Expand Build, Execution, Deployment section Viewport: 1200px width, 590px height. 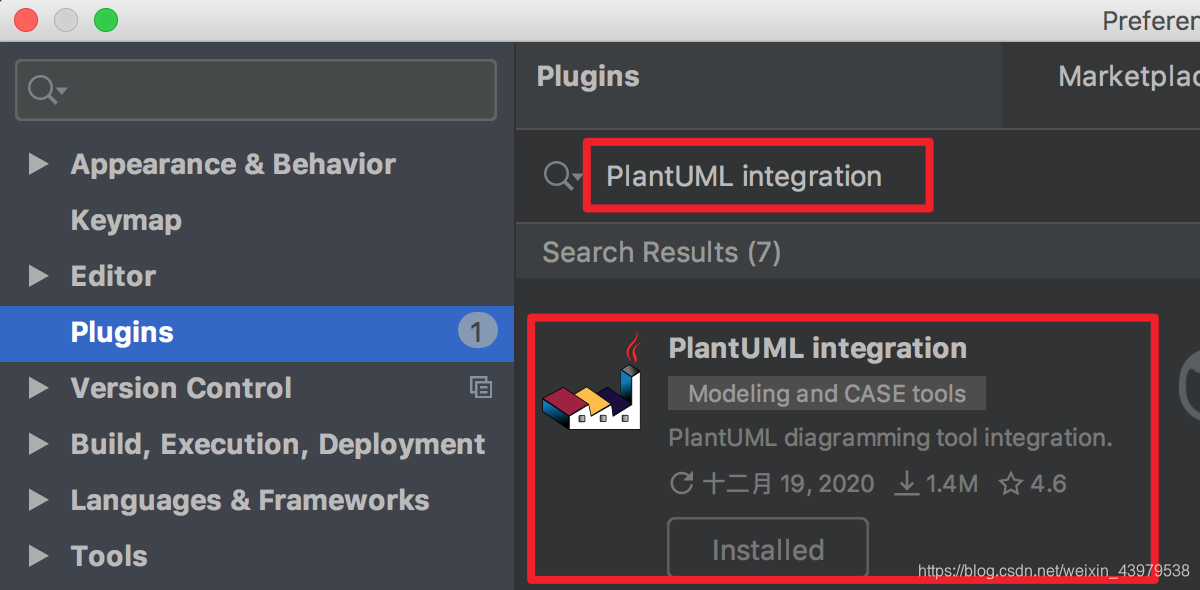38,444
